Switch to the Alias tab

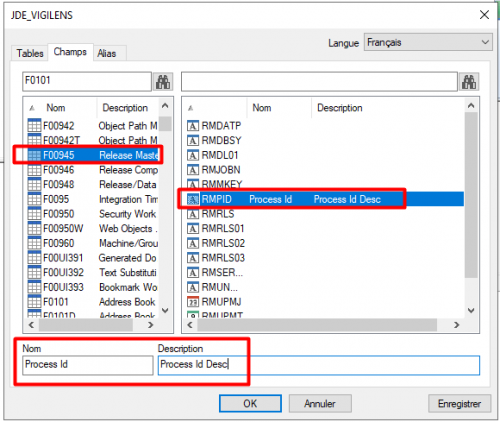107,53
